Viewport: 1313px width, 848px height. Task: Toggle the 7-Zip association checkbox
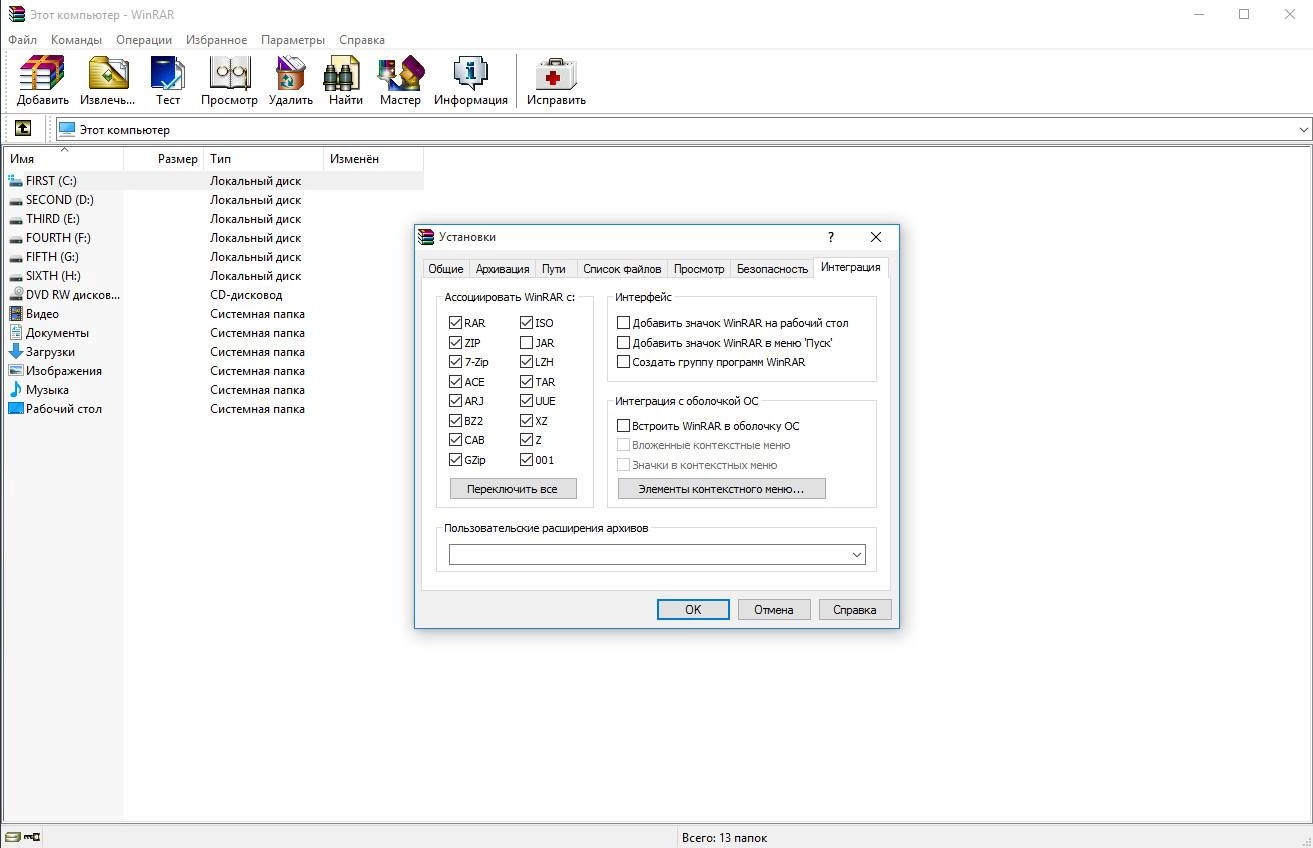click(455, 362)
